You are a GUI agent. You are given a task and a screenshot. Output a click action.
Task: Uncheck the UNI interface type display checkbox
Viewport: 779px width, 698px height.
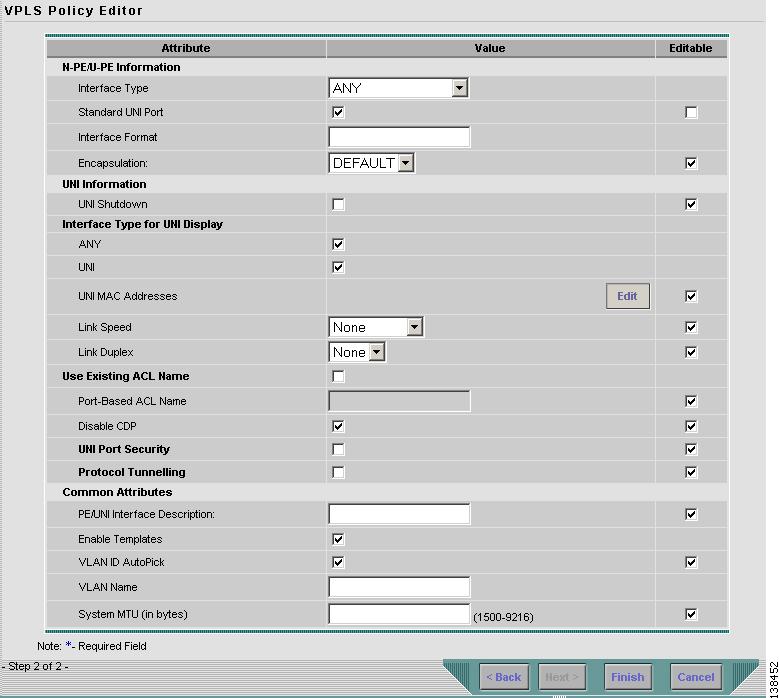click(x=338, y=267)
